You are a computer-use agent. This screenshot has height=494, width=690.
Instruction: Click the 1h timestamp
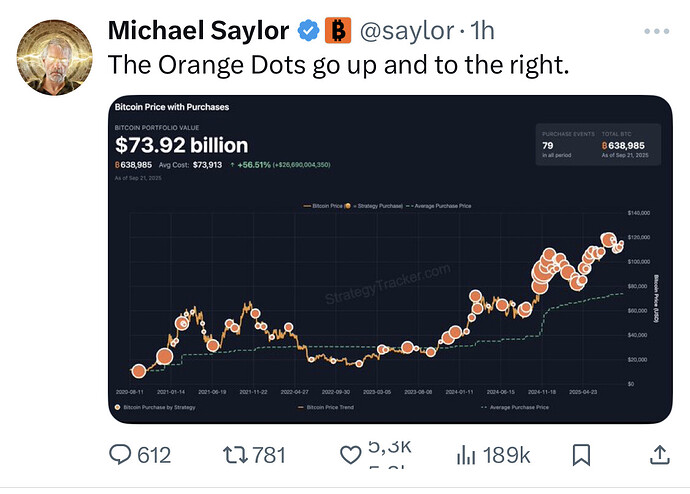click(x=481, y=31)
